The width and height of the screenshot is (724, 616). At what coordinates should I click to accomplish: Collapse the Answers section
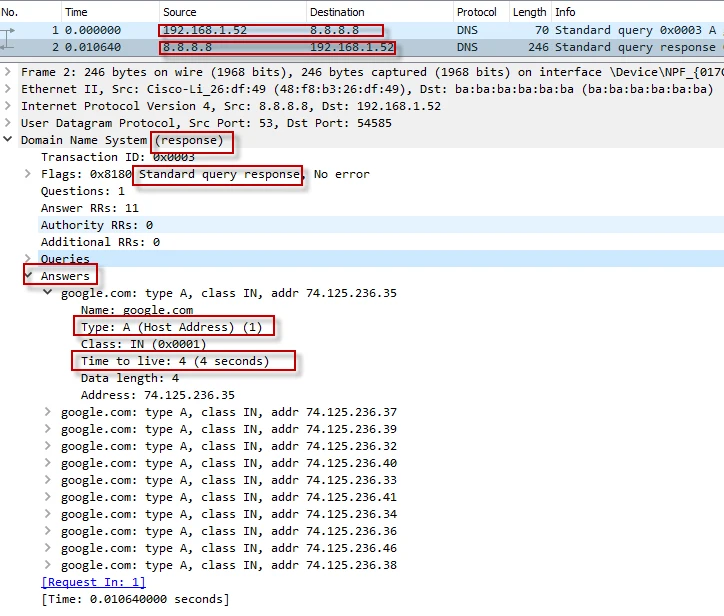click(x=29, y=276)
